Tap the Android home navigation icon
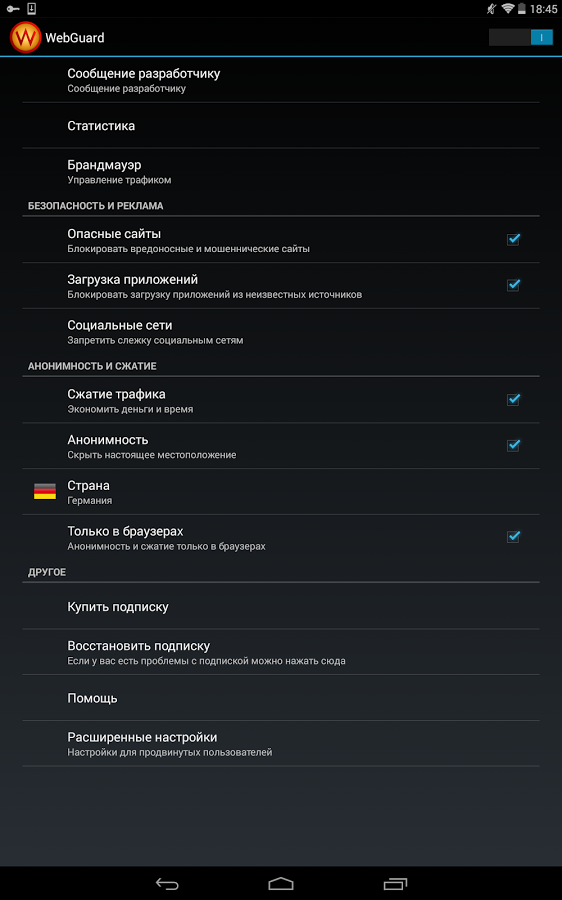This screenshot has width=562, height=900. point(281,884)
